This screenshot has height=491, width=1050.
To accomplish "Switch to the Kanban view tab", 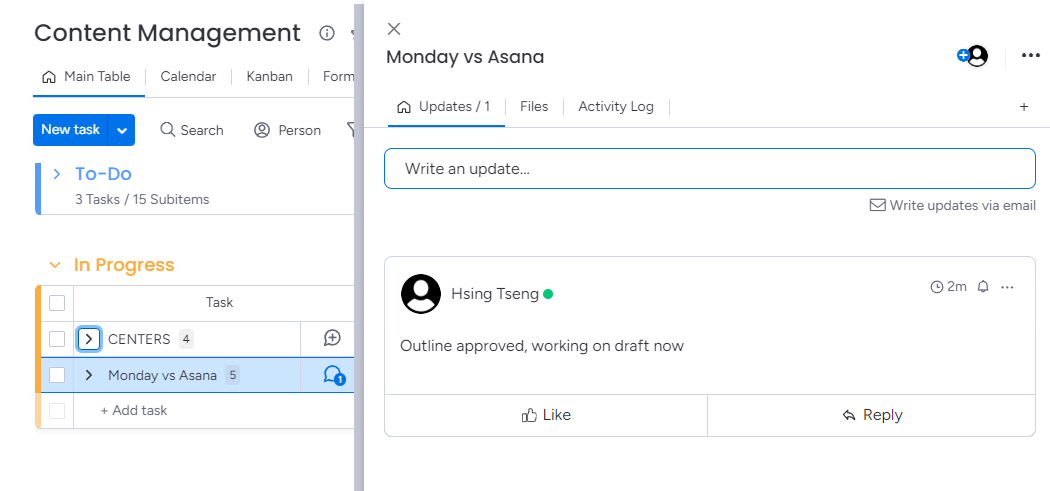I will tap(269, 76).
